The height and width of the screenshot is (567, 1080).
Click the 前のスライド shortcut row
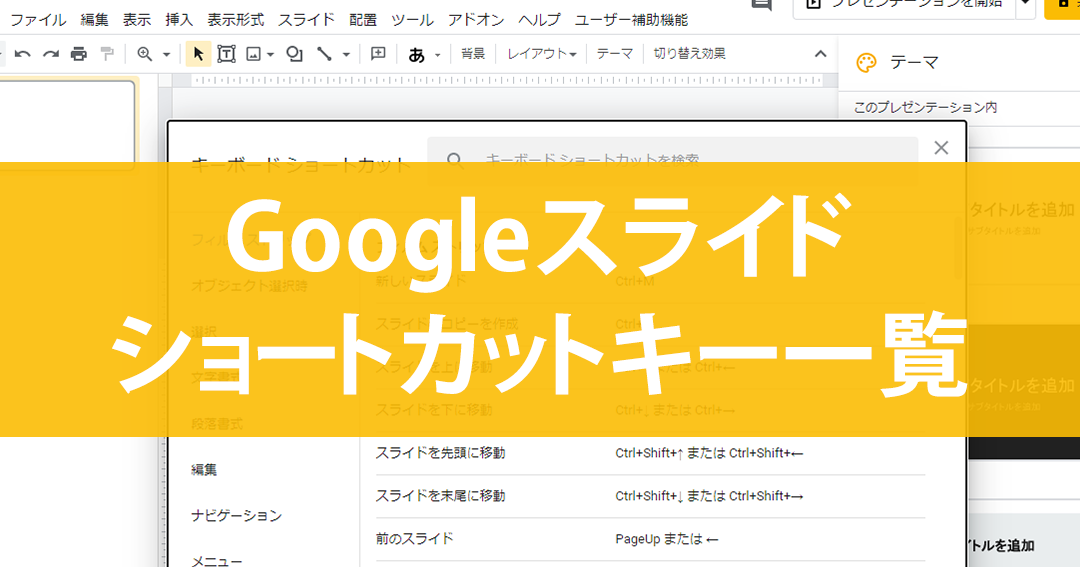pos(650,539)
